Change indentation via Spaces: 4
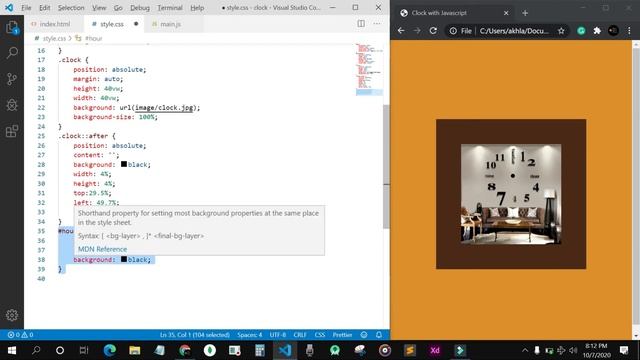640x360 pixels. tap(249, 335)
